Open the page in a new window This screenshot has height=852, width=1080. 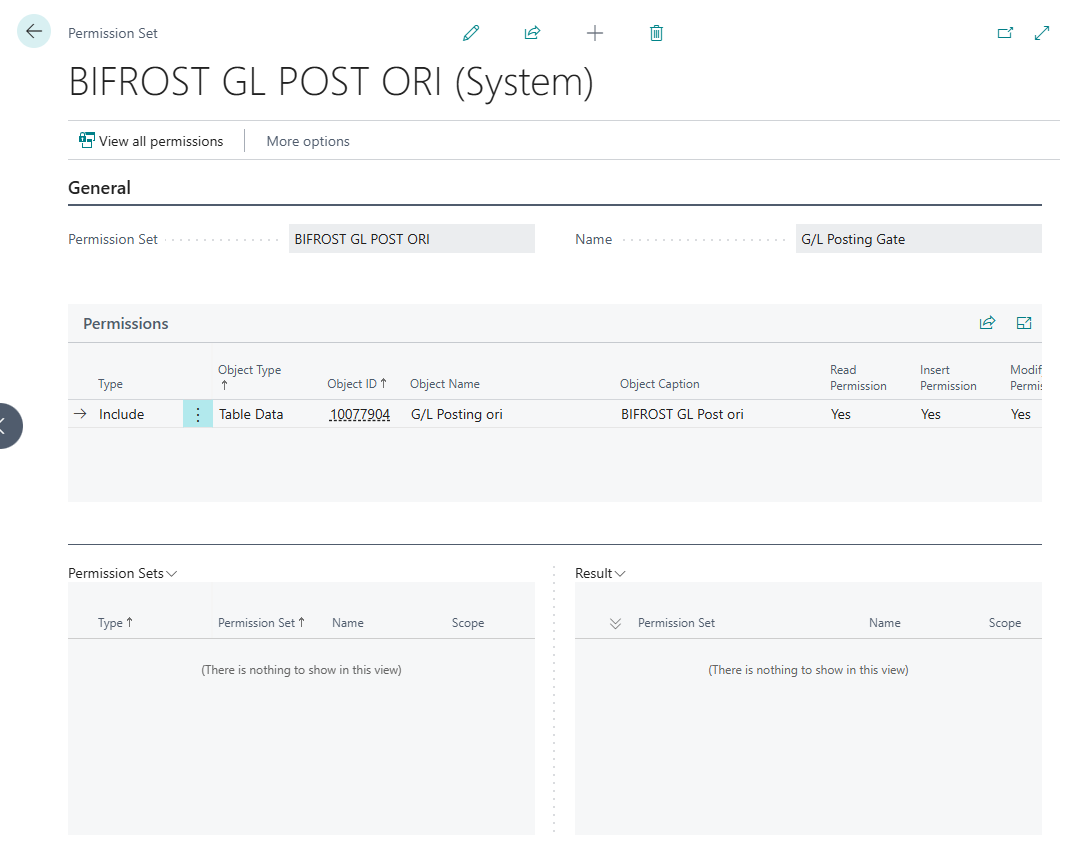click(1006, 32)
